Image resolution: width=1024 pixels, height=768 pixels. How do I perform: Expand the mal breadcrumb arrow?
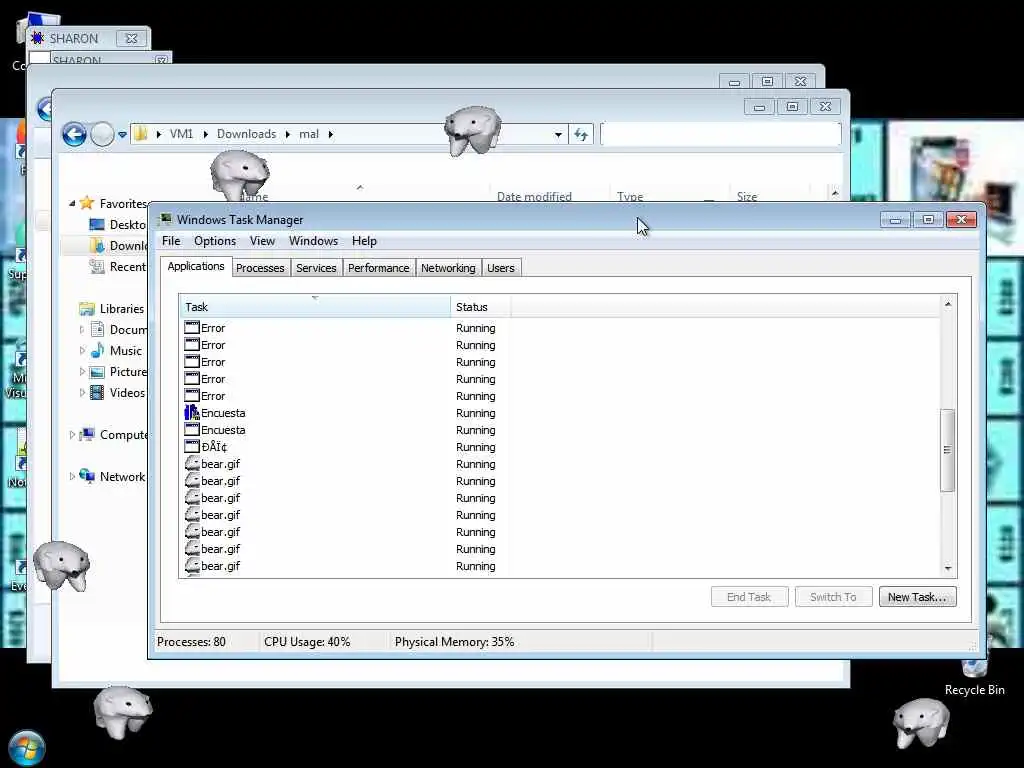(x=330, y=135)
